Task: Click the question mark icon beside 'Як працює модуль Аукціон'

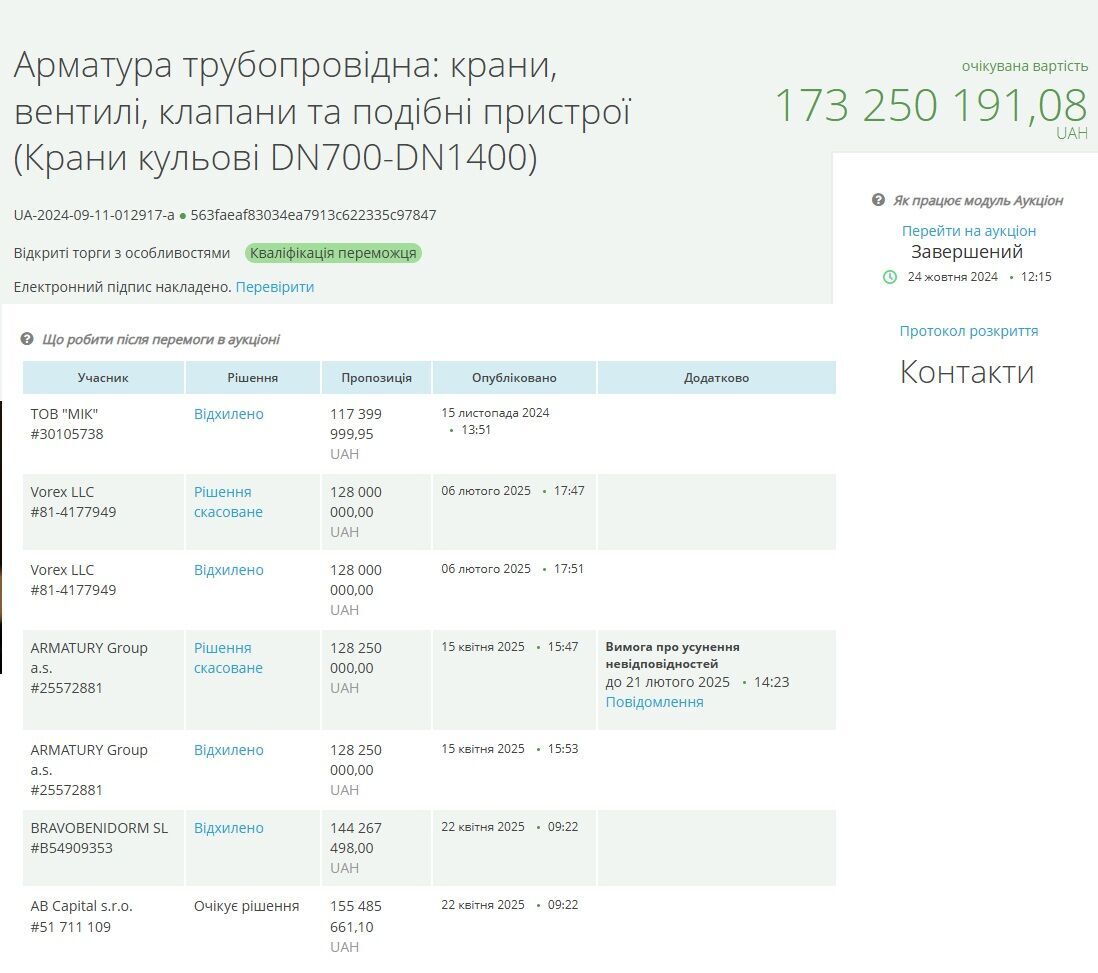Action: point(878,200)
